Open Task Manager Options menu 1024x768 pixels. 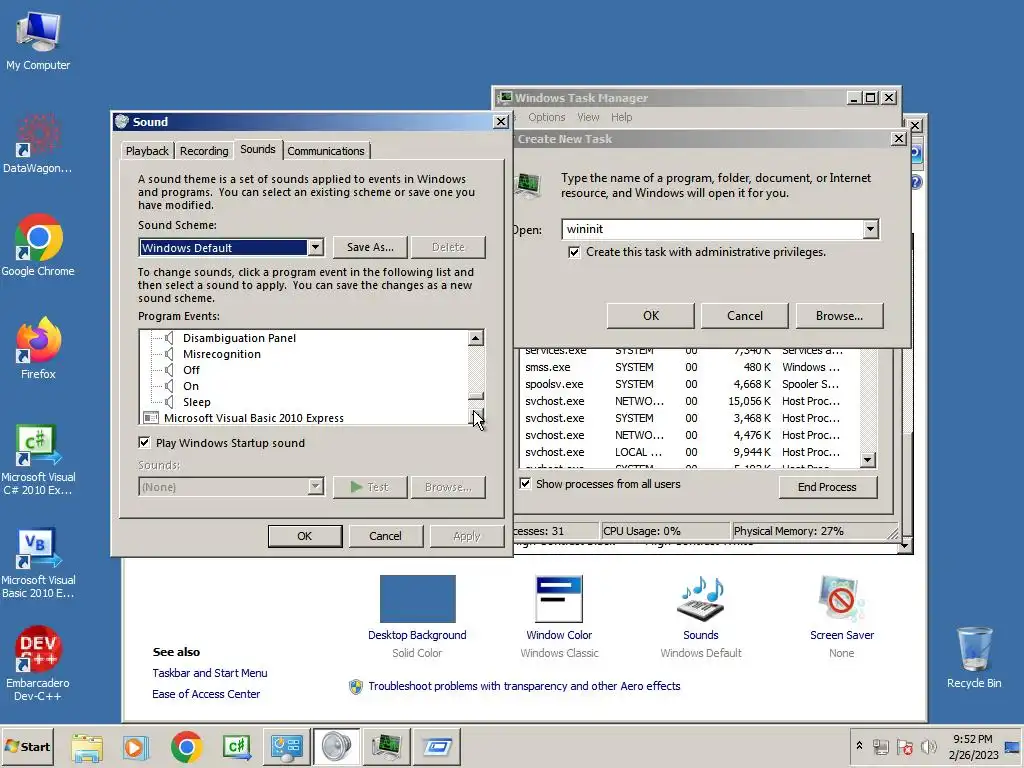(x=547, y=117)
